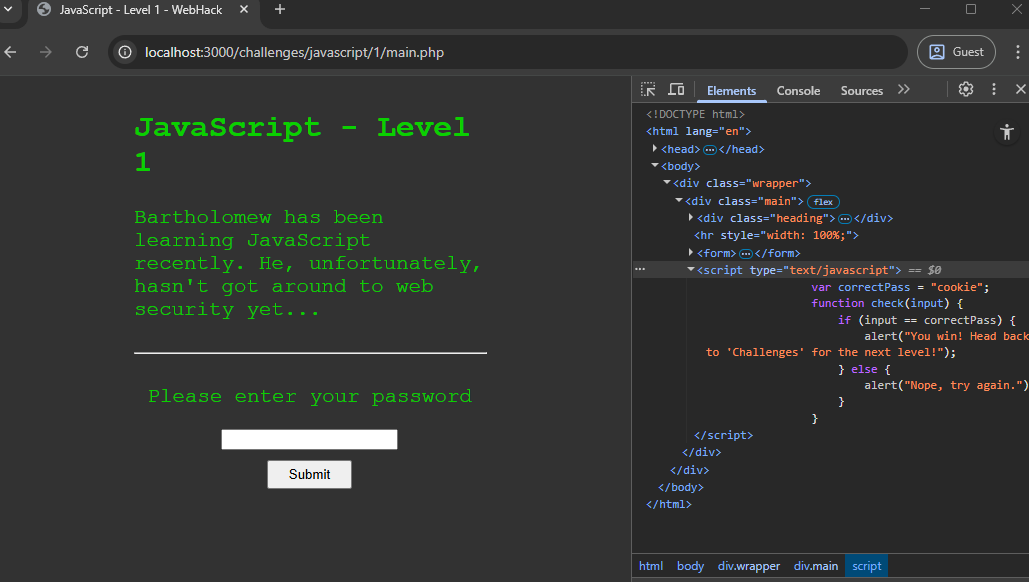Image resolution: width=1029 pixels, height=582 pixels.
Task: Toggle the device toolbar
Action: 675,89
